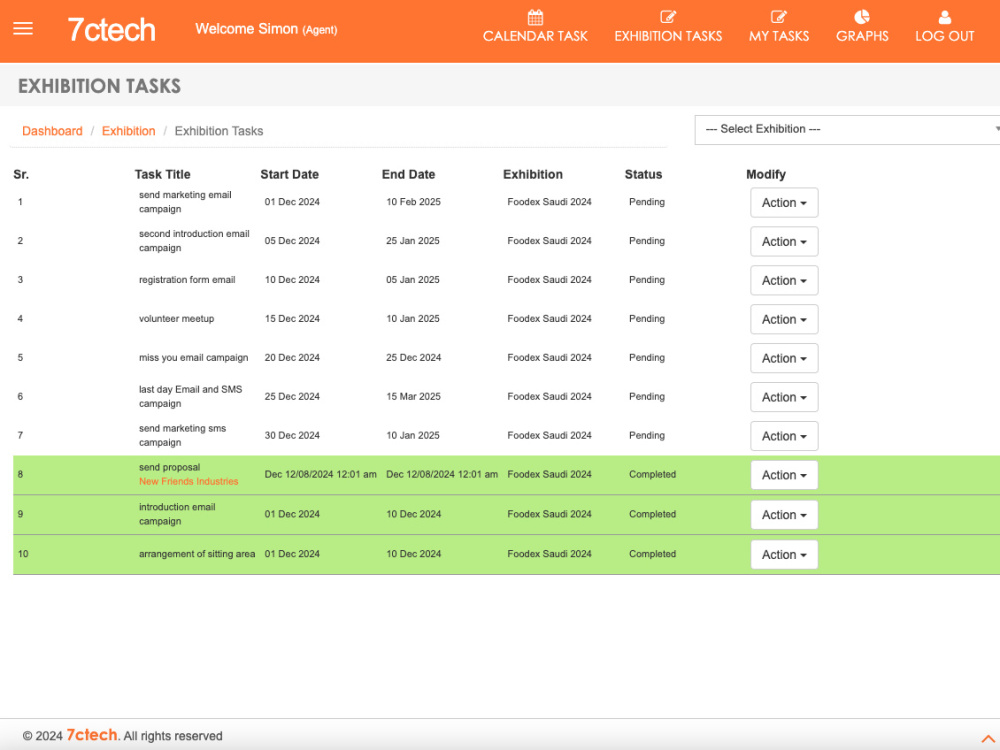
Task: Click the Dashboard breadcrumb link
Action: pos(52,131)
